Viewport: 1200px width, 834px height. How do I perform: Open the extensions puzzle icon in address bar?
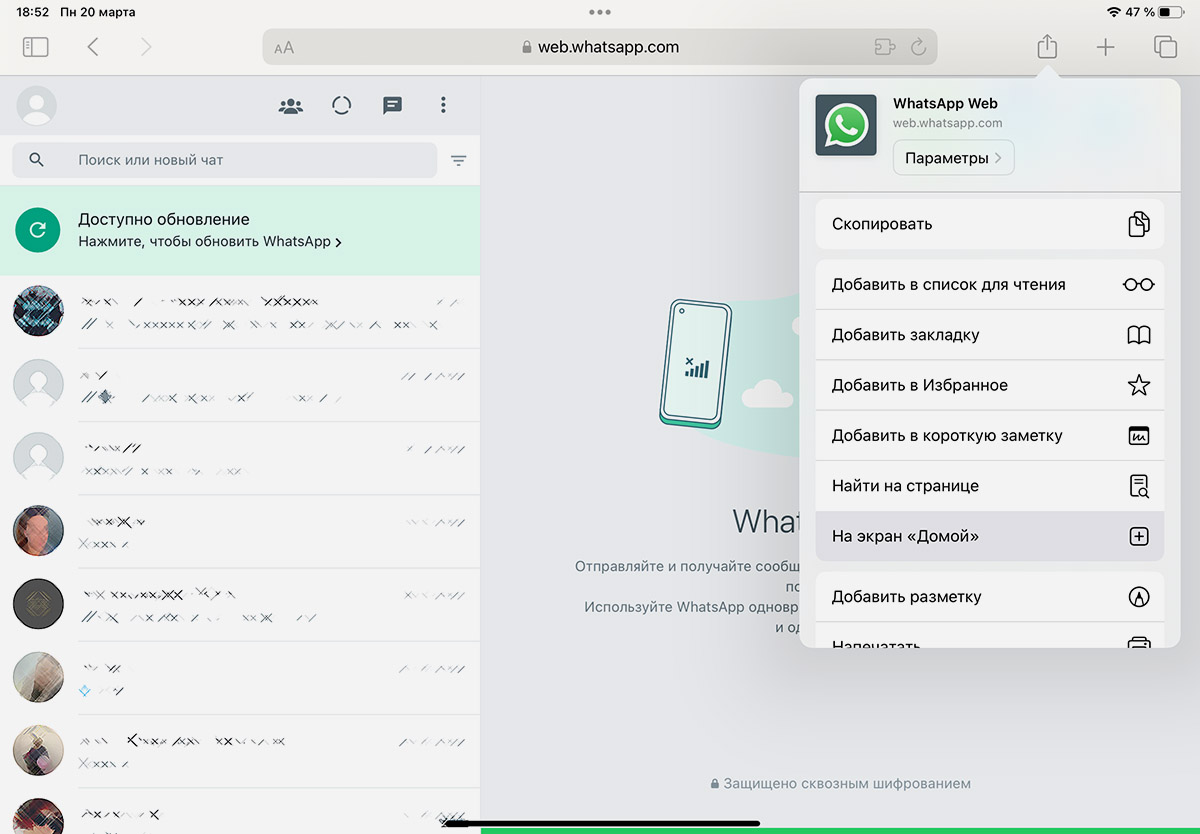pyautogui.click(x=884, y=47)
